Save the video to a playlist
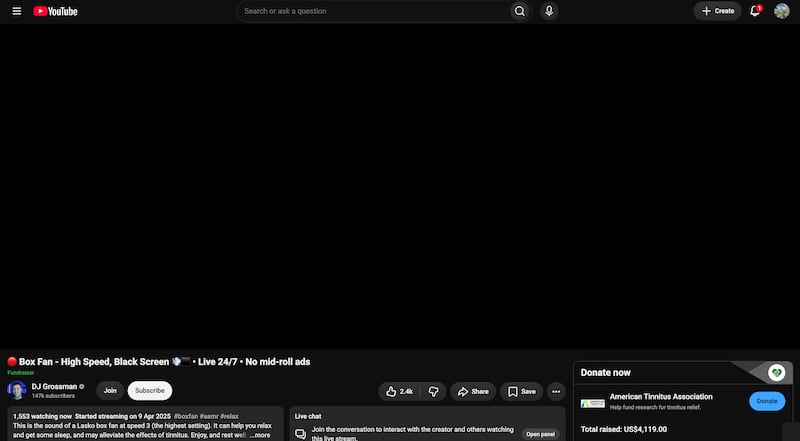The height and width of the screenshot is (441, 800). [521, 391]
